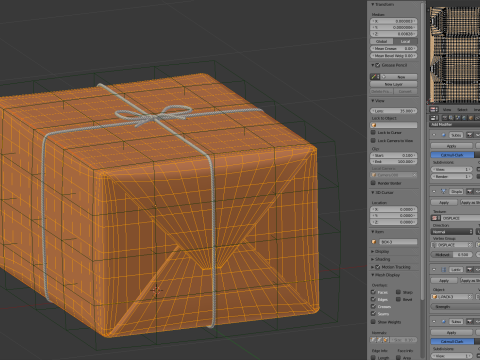Collapse the View panel
The width and height of the screenshot is (480, 360).
coord(373,101)
